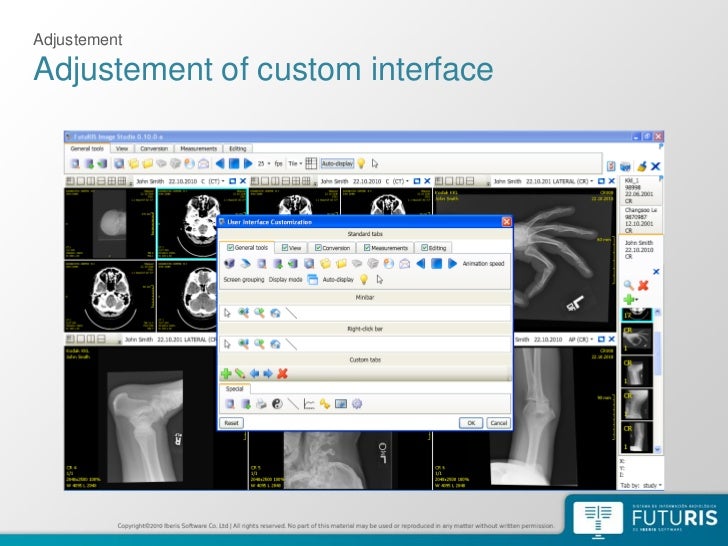
Task: Select the Changsoo Le patient entry
Action: [641, 220]
